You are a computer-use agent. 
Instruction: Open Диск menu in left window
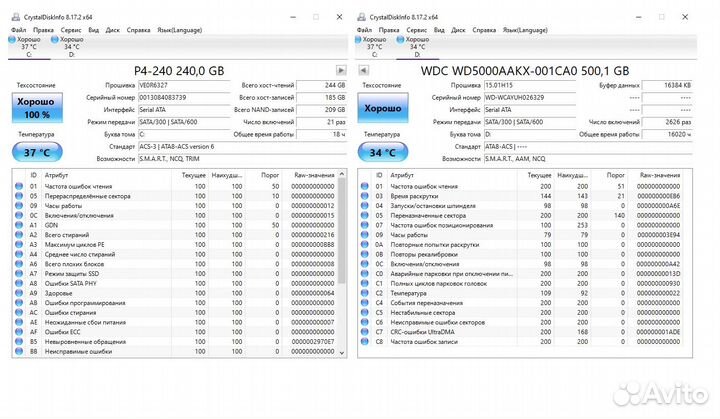pyautogui.click(x=112, y=30)
